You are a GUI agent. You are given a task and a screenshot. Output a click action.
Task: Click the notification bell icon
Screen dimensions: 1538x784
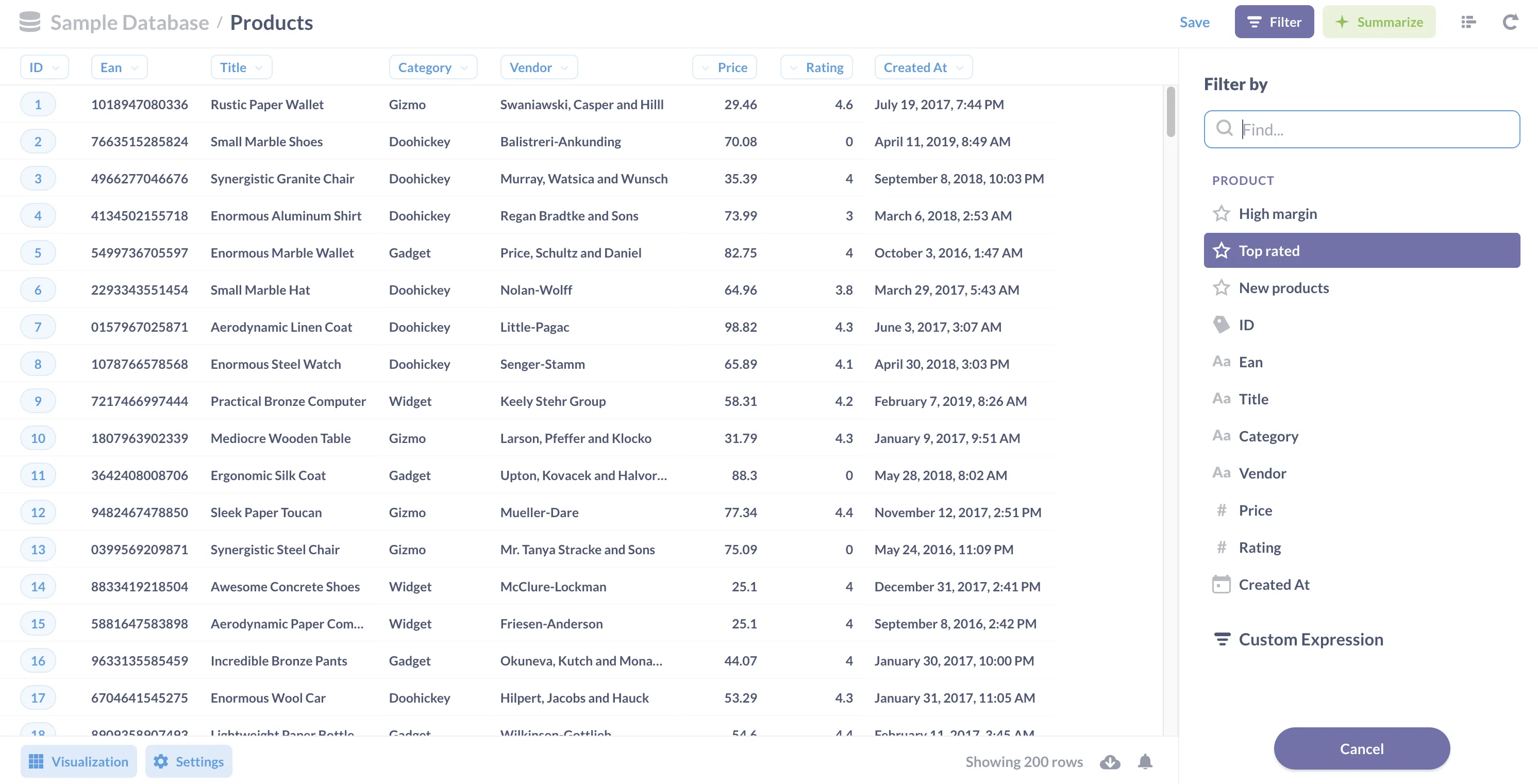click(1145, 762)
